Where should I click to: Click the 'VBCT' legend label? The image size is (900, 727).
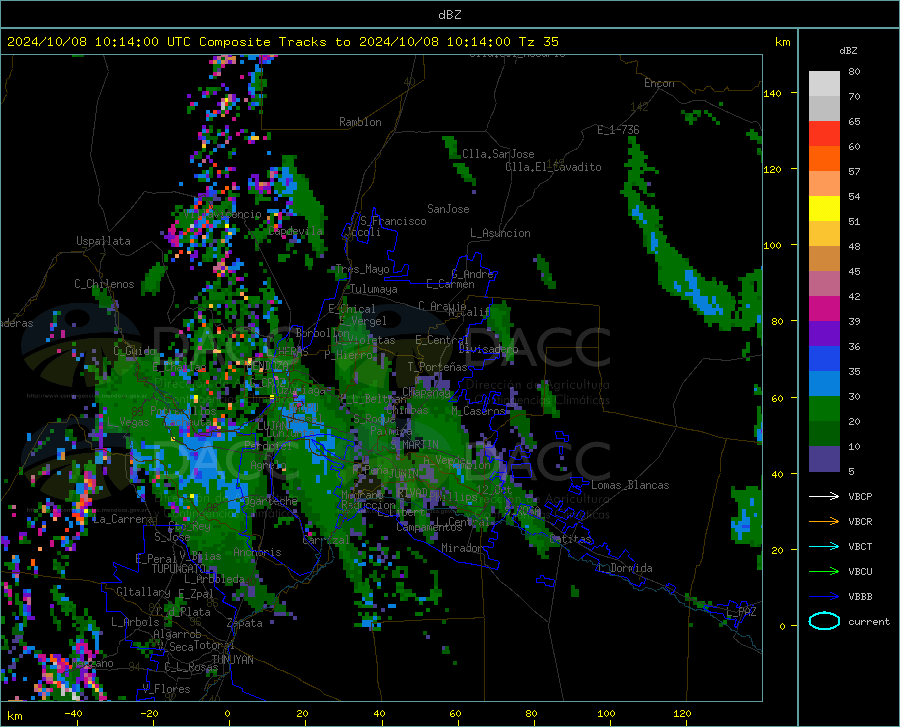click(860, 546)
